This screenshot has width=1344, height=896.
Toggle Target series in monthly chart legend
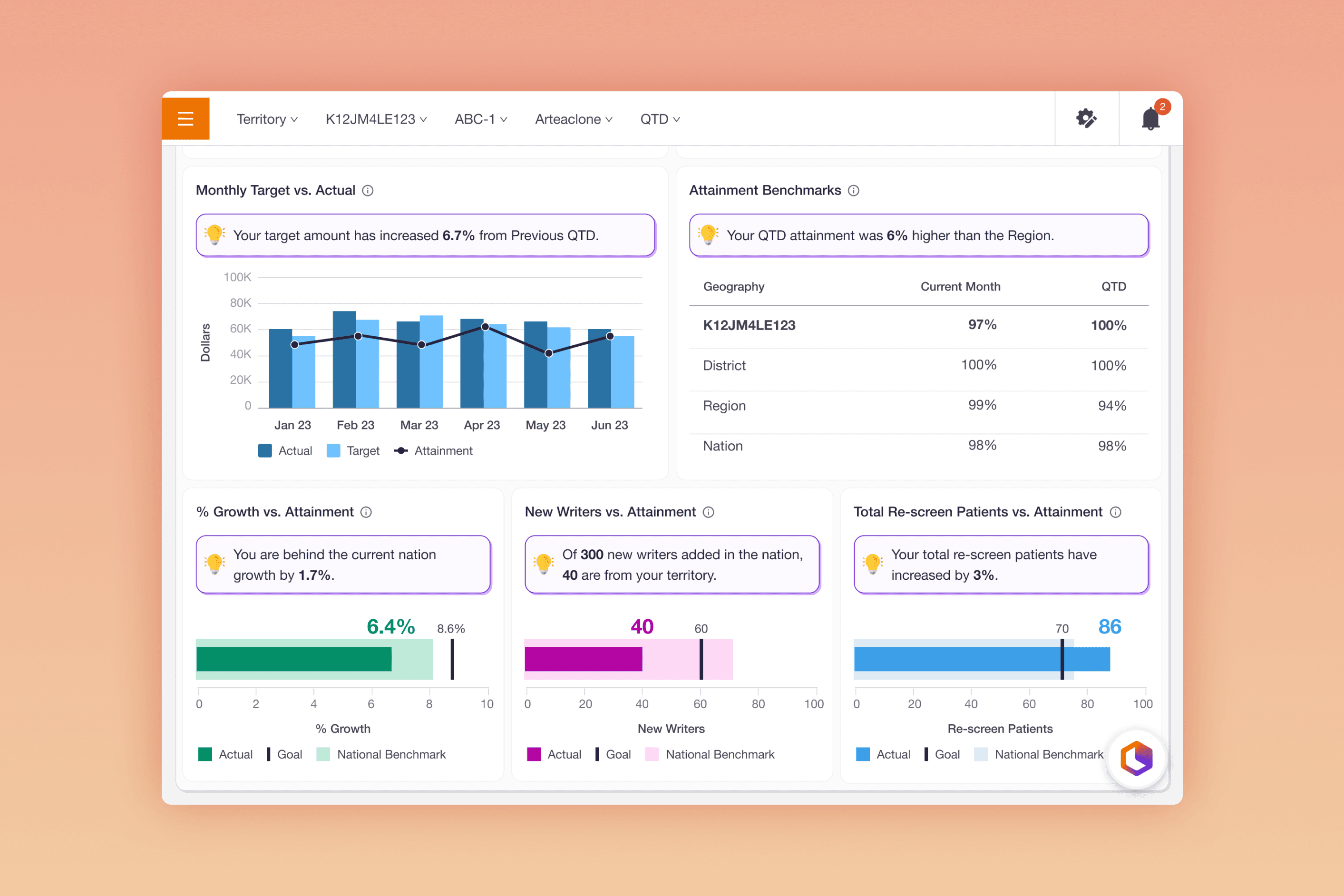pyautogui.click(x=352, y=451)
